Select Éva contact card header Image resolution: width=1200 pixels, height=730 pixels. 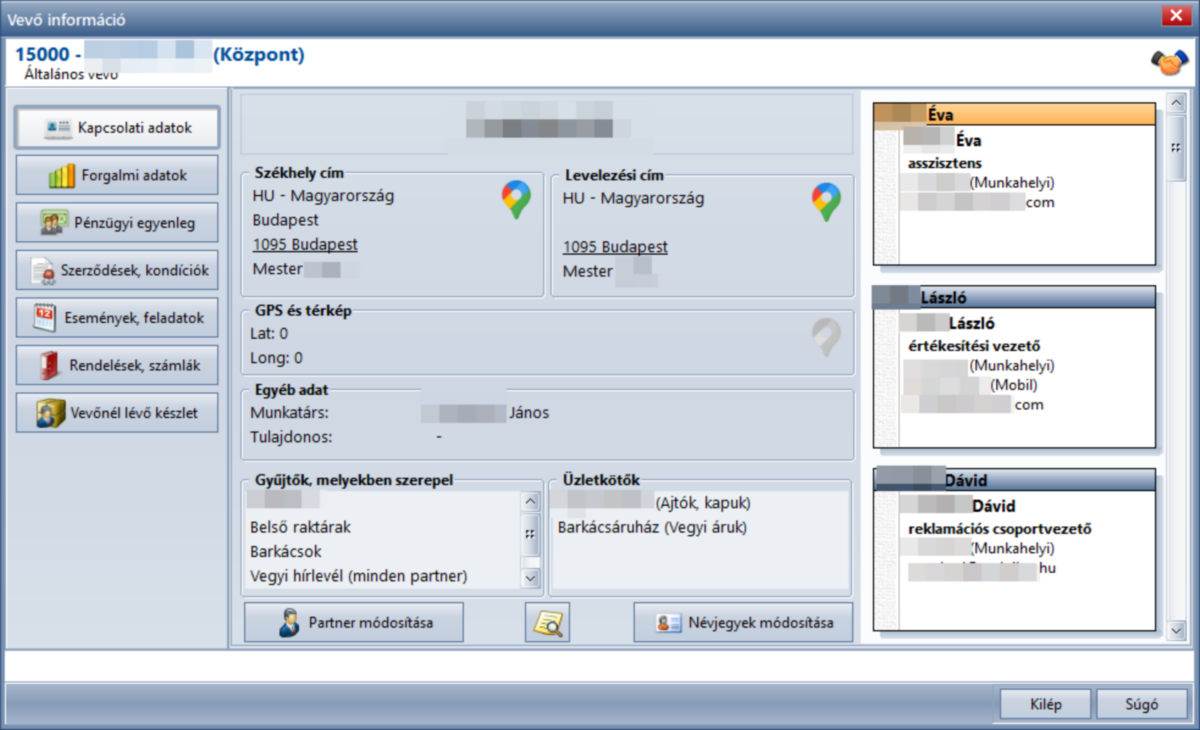(1014, 115)
